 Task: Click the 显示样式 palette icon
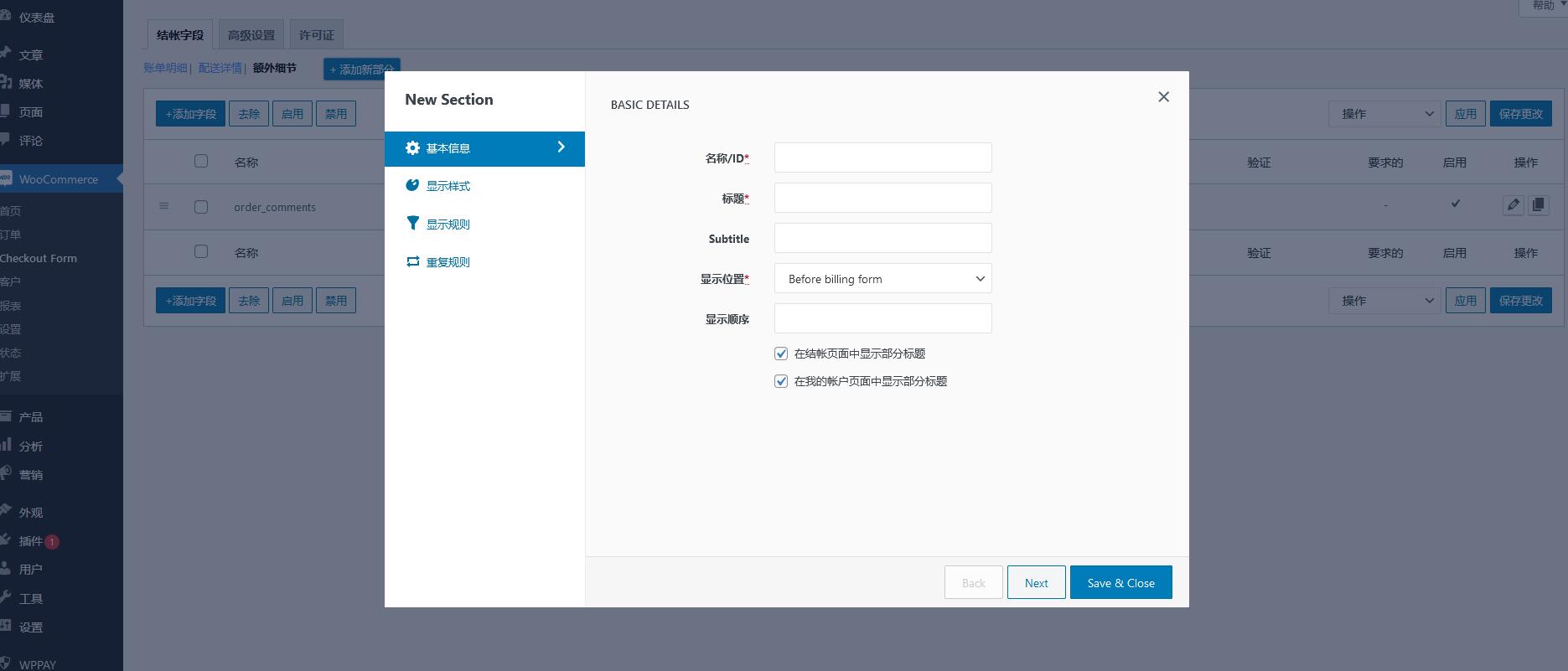pos(412,185)
